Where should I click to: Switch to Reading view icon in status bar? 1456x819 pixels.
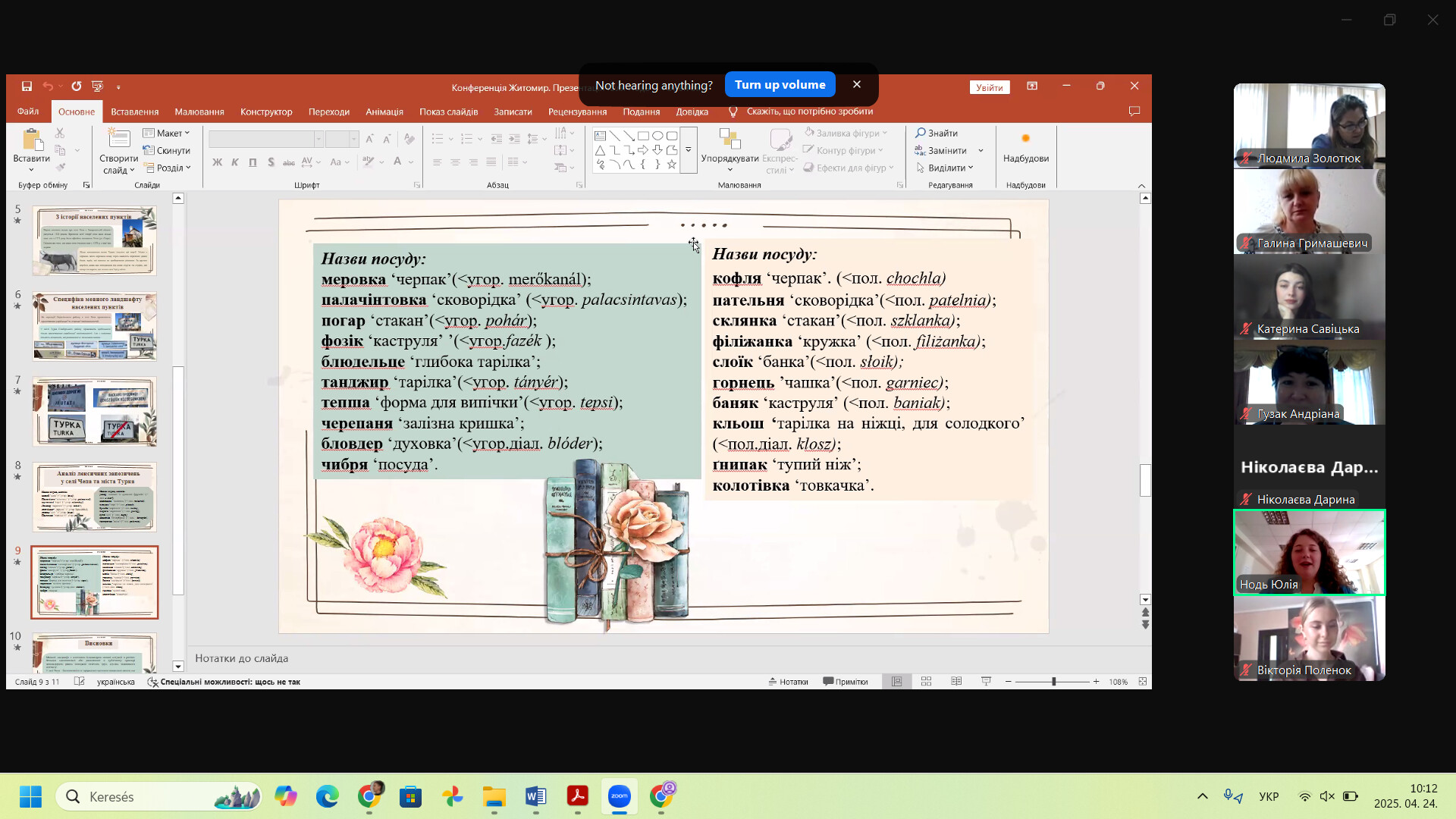click(x=956, y=682)
